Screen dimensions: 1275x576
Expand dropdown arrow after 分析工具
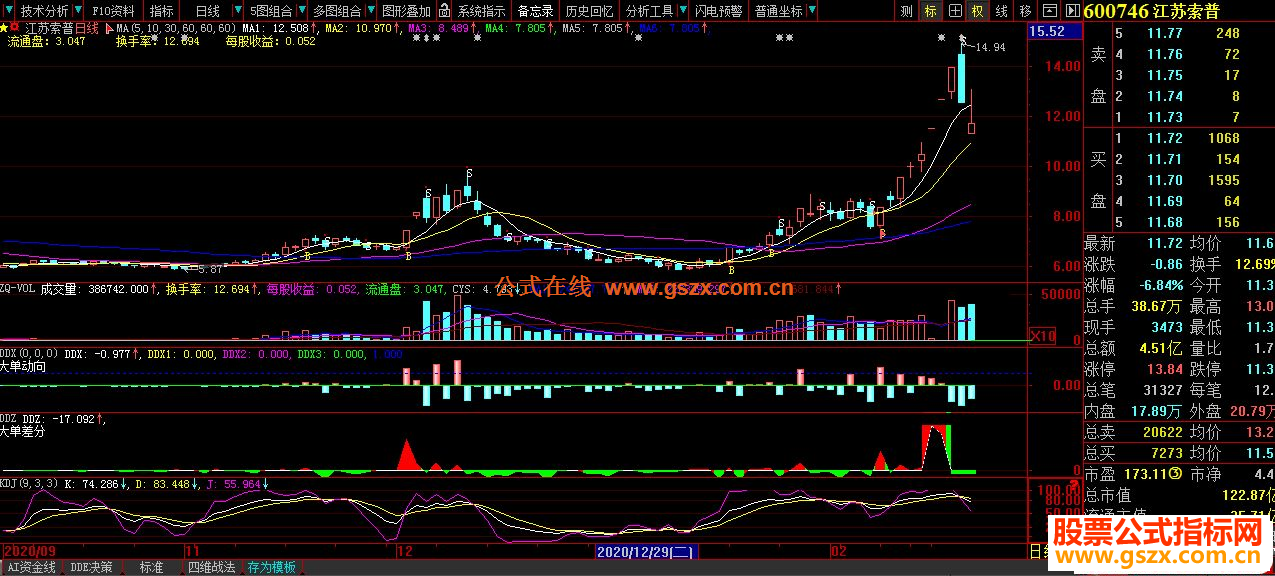click(683, 10)
